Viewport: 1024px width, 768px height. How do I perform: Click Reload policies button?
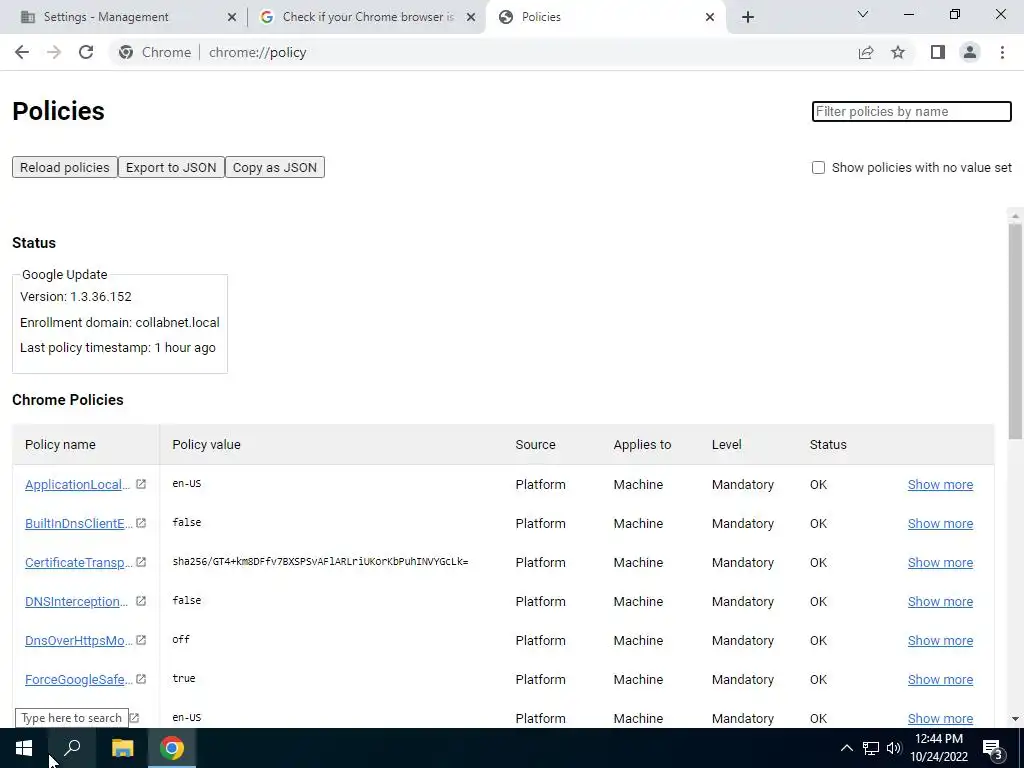[x=65, y=167]
